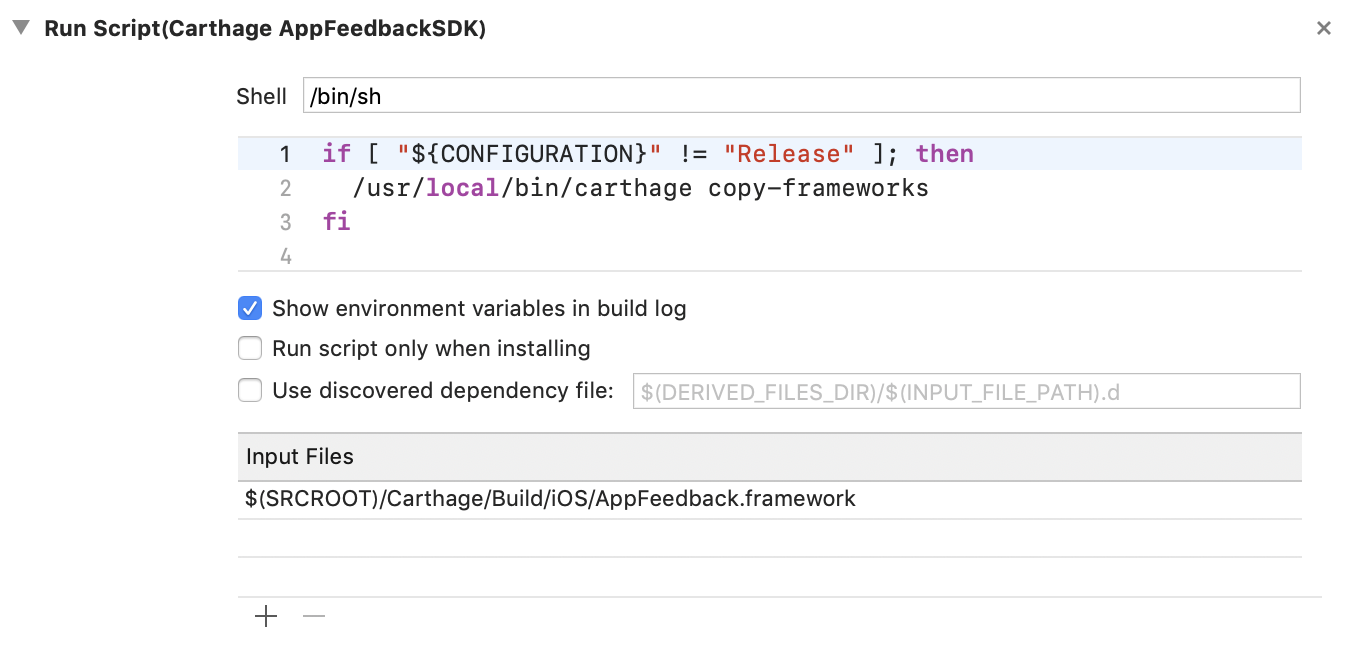Click the − icon to remove an input file
The width and height of the screenshot is (1354, 650).
[x=313, y=617]
